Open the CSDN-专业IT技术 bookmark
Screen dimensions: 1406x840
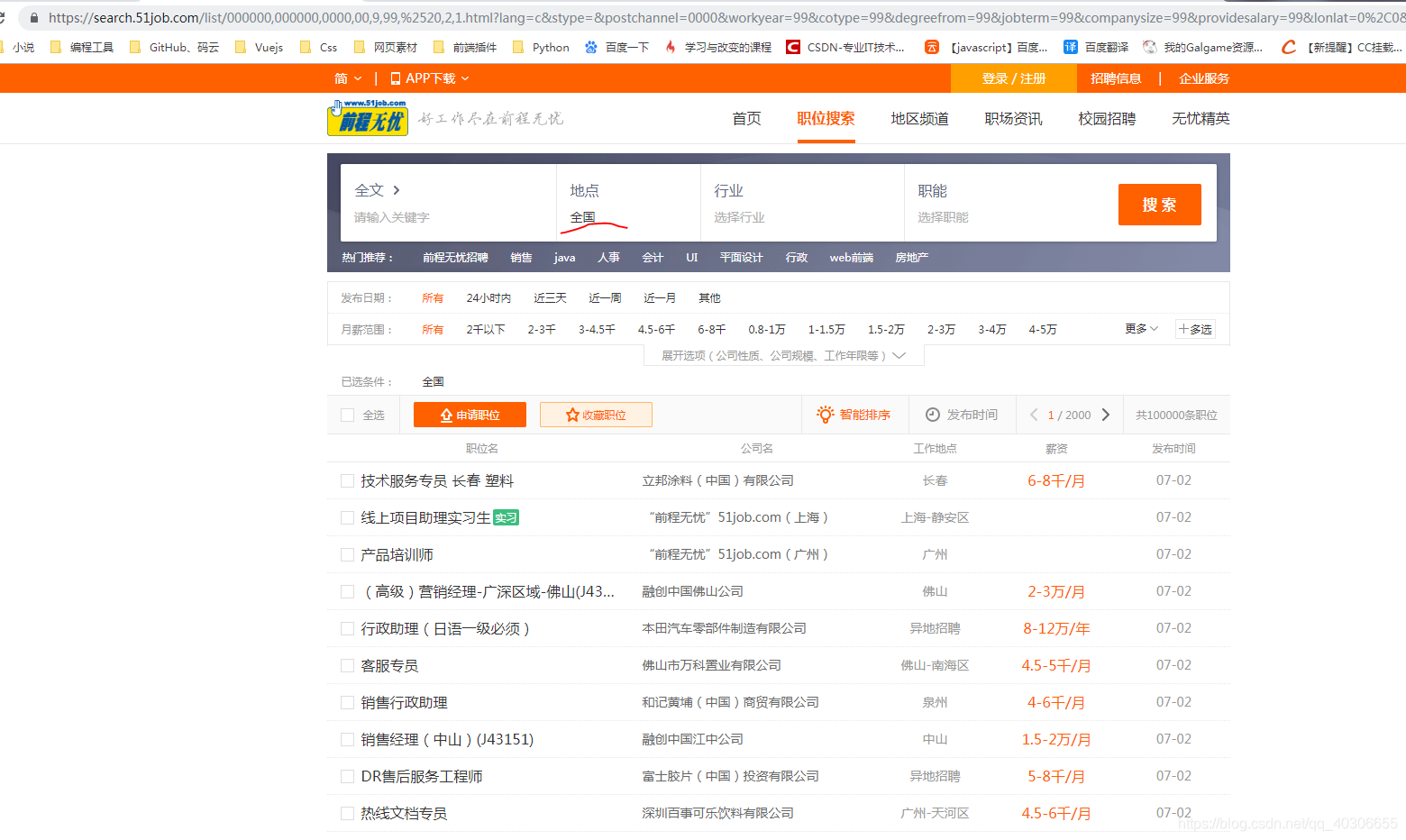pyautogui.click(x=845, y=47)
